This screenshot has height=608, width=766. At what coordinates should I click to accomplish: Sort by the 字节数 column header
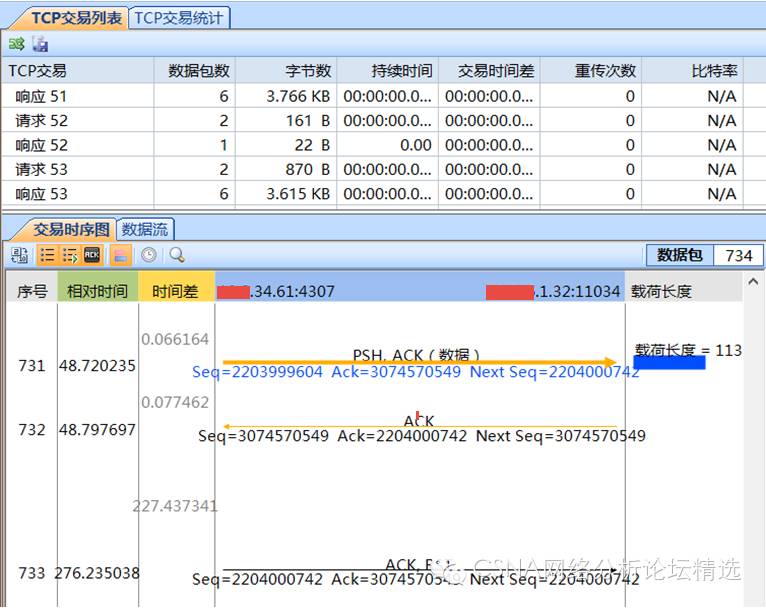(286, 71)
